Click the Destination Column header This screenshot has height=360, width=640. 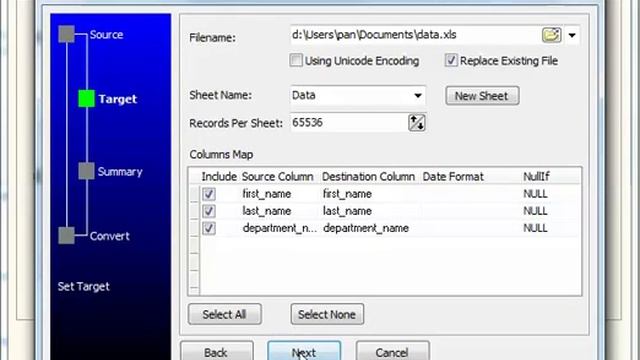(368, 177)
